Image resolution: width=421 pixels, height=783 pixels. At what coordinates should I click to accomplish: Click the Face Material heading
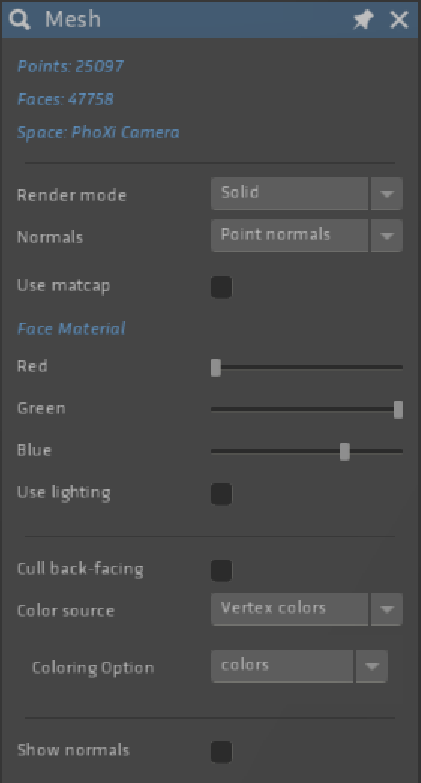(71, 329)
